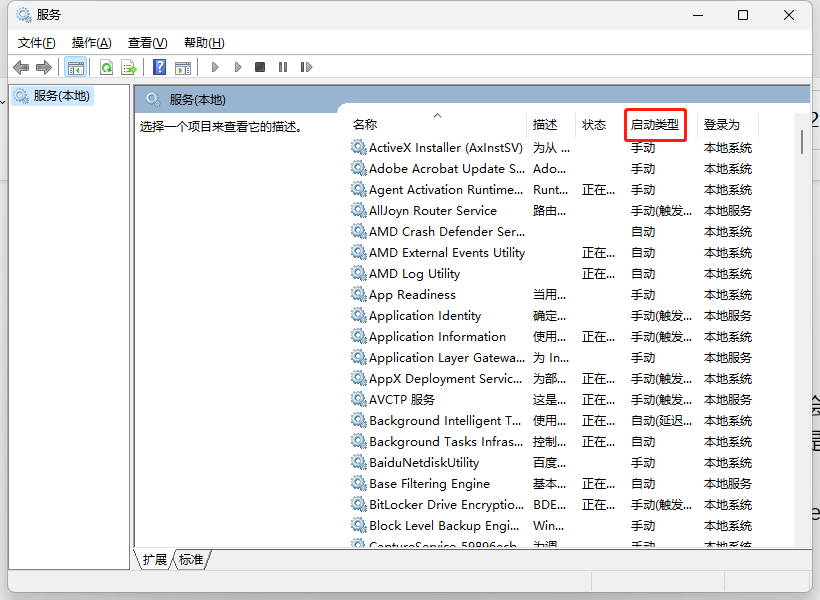Switch to the 标准 tab at the bottom
Viewport: 820px width, 600px height.
pyautogui.click(x=190, y=560)
